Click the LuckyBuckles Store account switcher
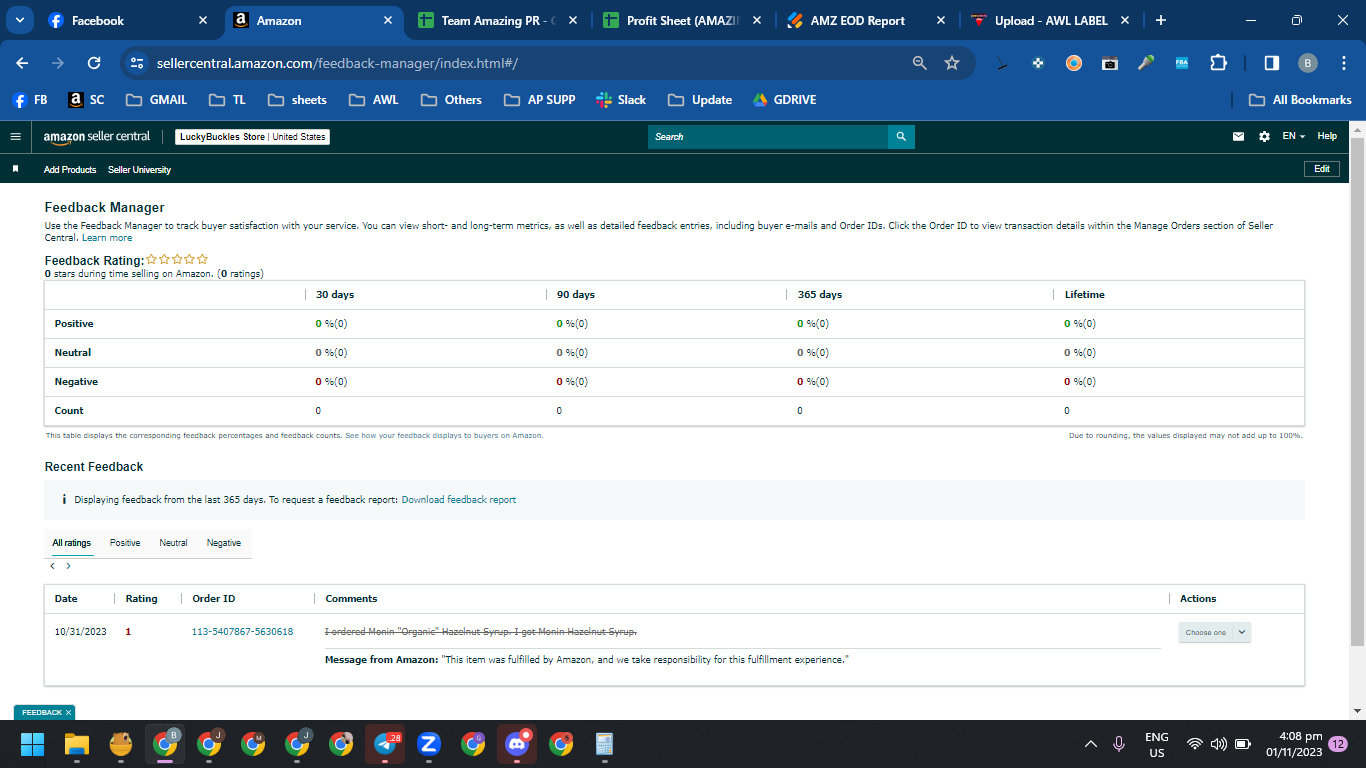This screenshot has height=768, width=1366. pyautogui.click(x=253, y=137)
